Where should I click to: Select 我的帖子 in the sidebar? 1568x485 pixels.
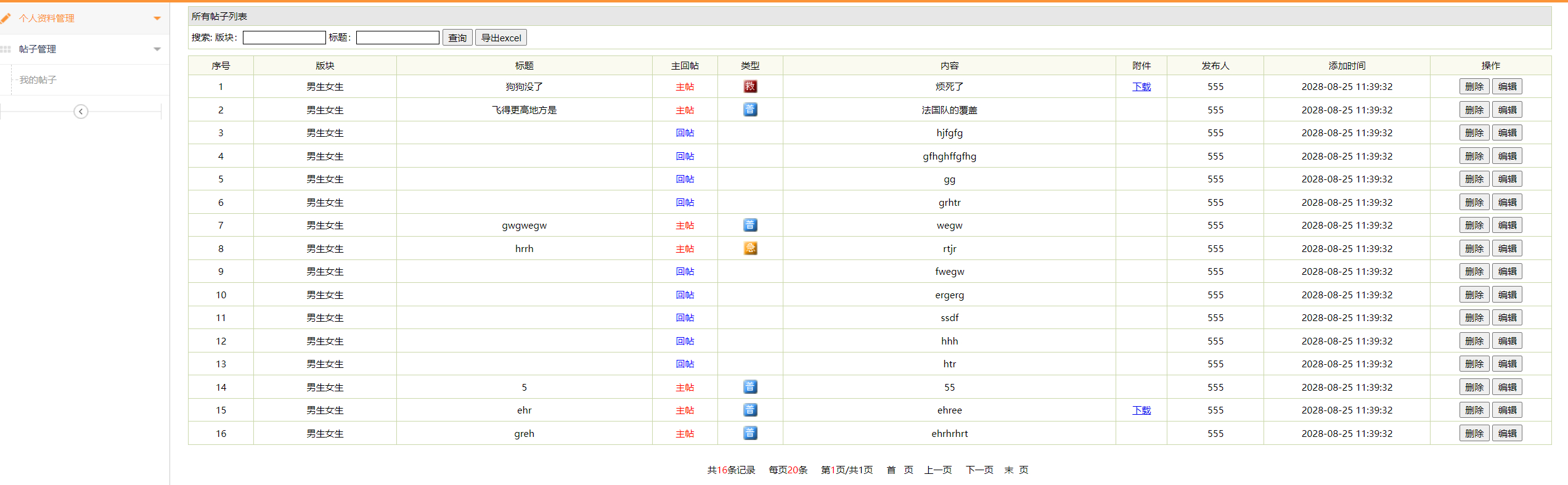point(38,80)
